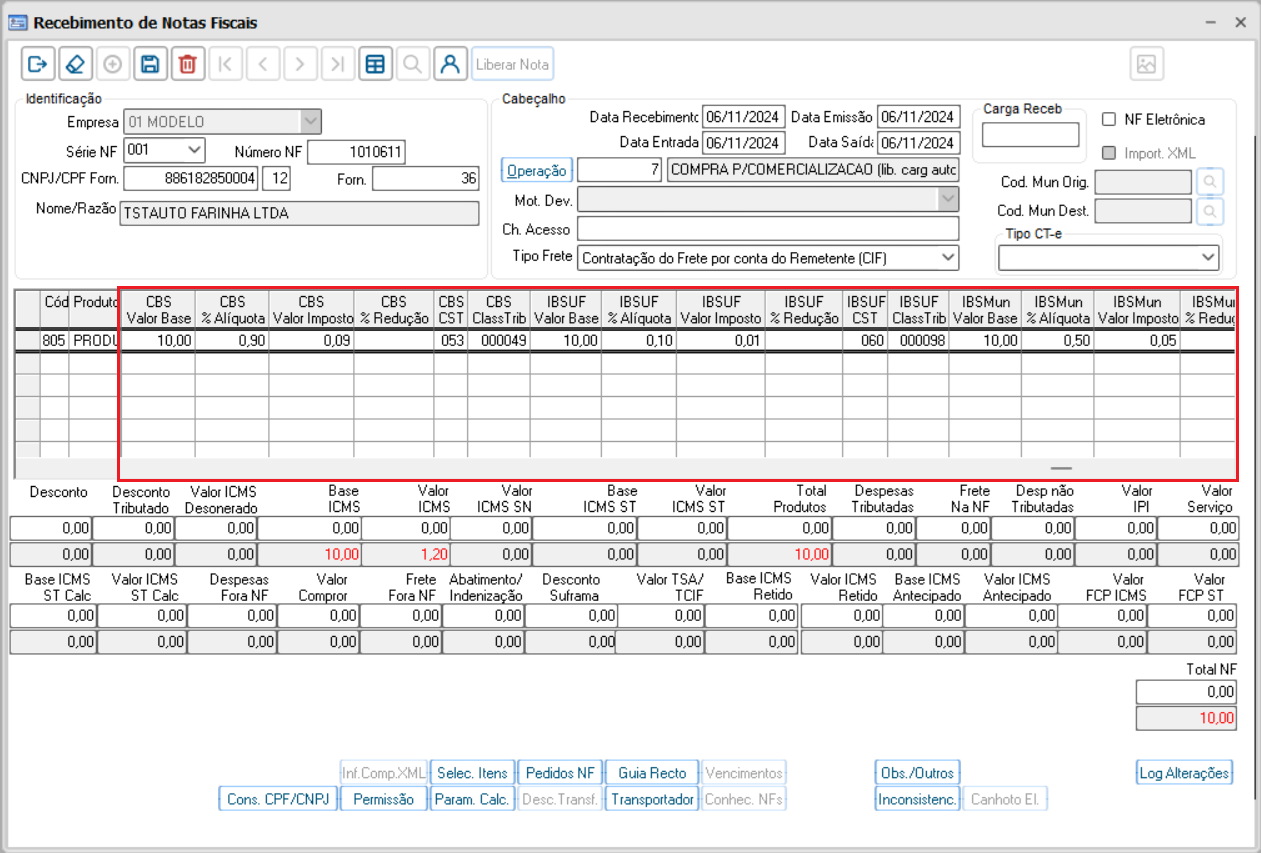Viewport: 1261px width, 853px height.
Task: Click the Desc.Transf. button
Action: pyautogui.click(x=560, y=799)
